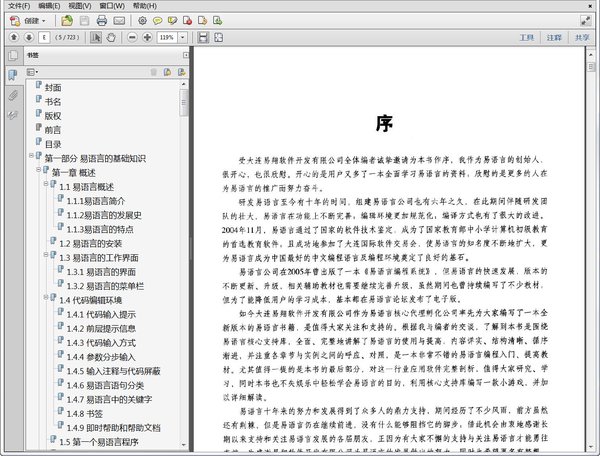Open the 工具 pane

(x=527, y=37)
